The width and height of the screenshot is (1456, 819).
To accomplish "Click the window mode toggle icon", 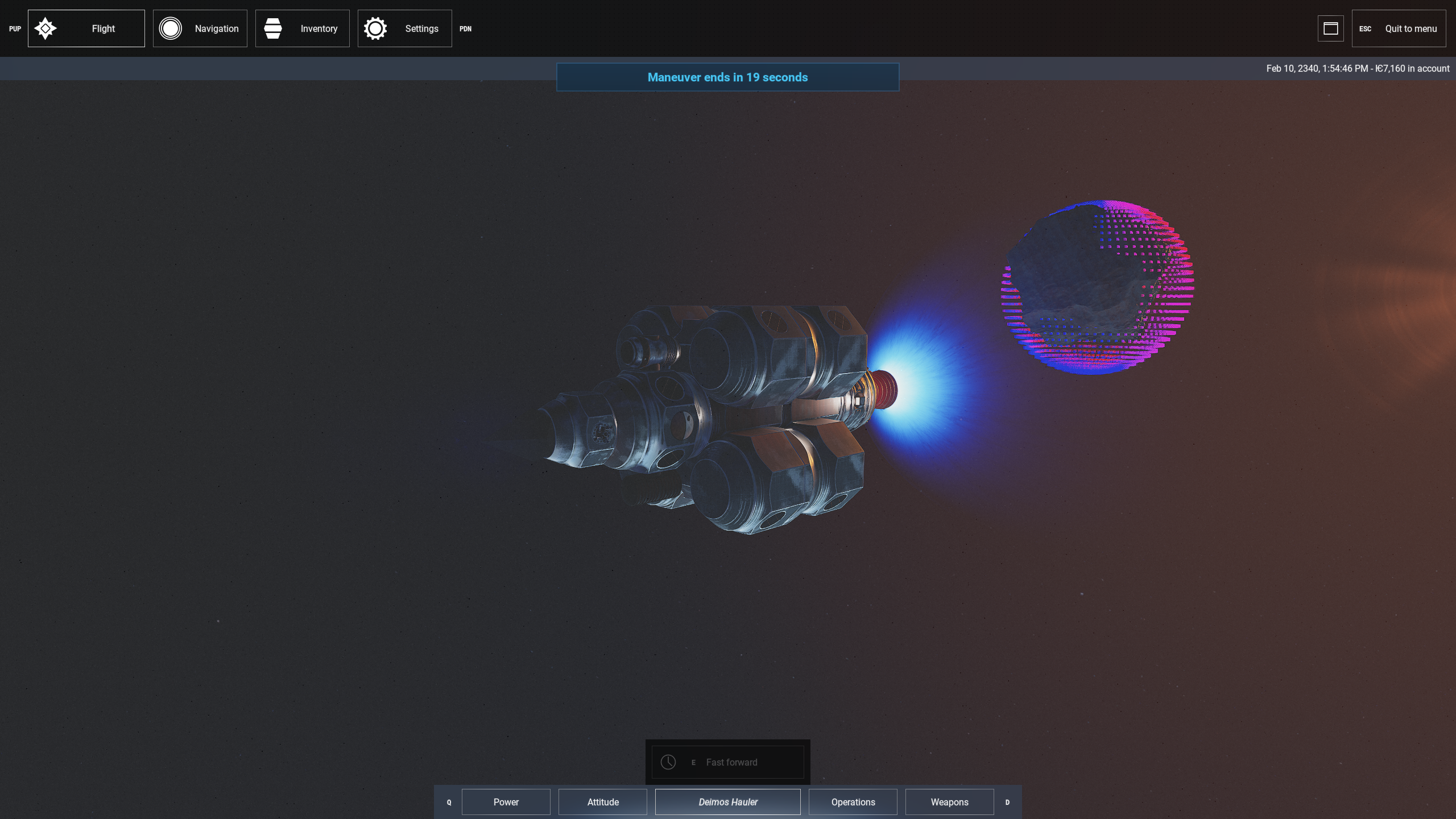I will tap(1330, 28).
